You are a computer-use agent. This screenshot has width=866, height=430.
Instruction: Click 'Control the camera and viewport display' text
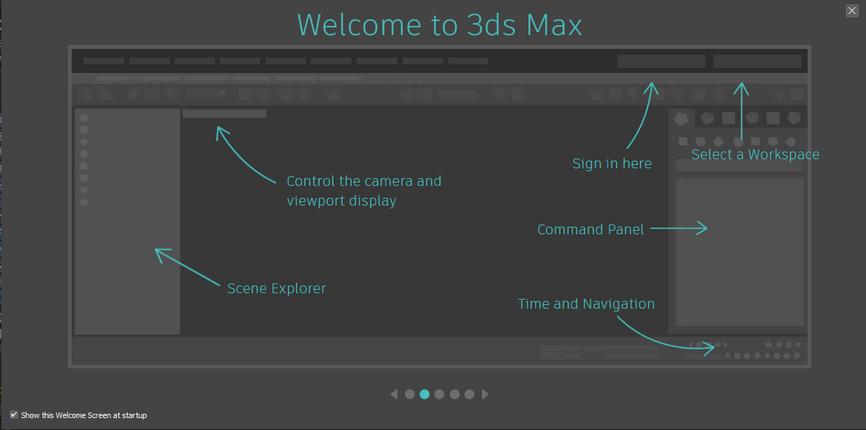point(364,191)
